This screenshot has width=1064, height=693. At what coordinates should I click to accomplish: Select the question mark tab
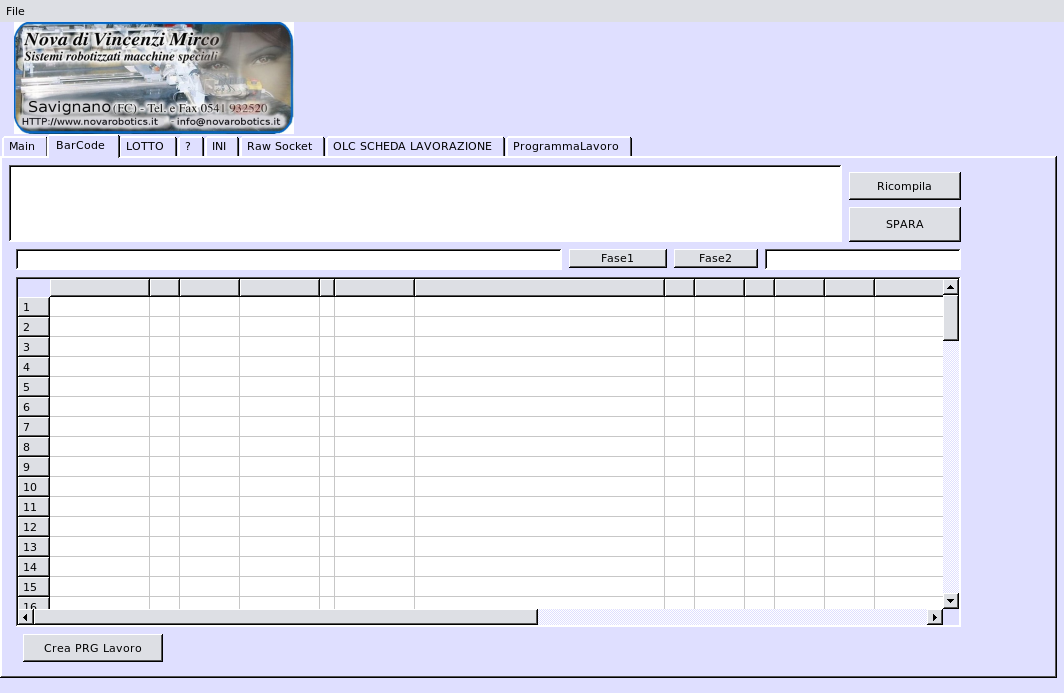[x=188, y=147]
